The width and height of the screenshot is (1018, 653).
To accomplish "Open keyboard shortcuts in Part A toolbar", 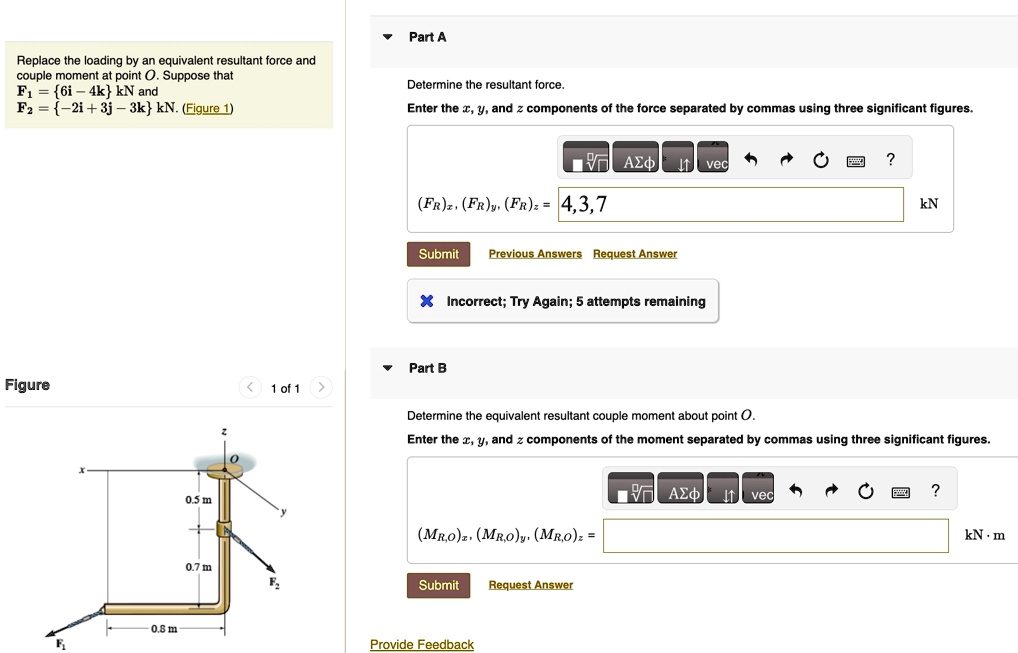I will click(855, 161).
